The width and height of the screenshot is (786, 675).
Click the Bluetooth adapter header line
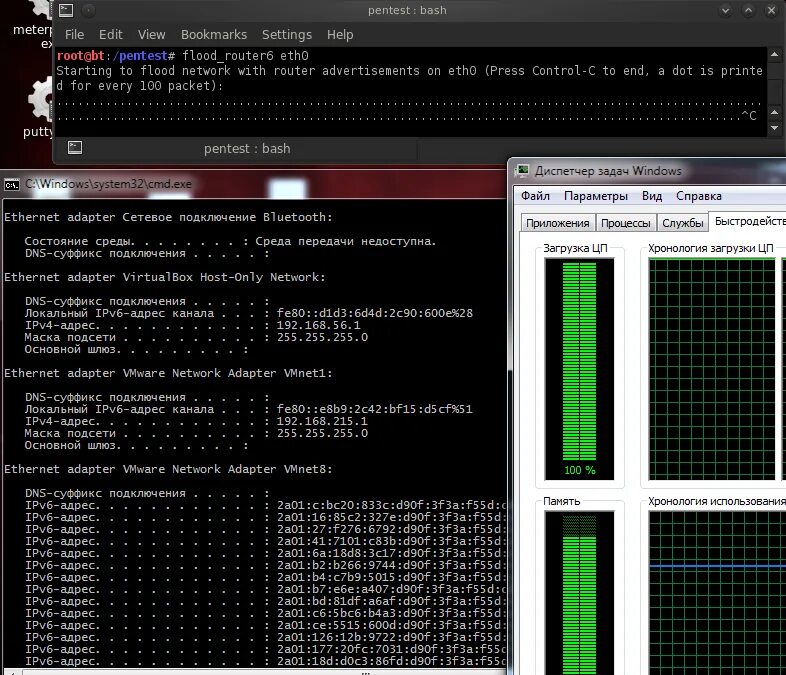pyautogui.click(x=168, y=217)
